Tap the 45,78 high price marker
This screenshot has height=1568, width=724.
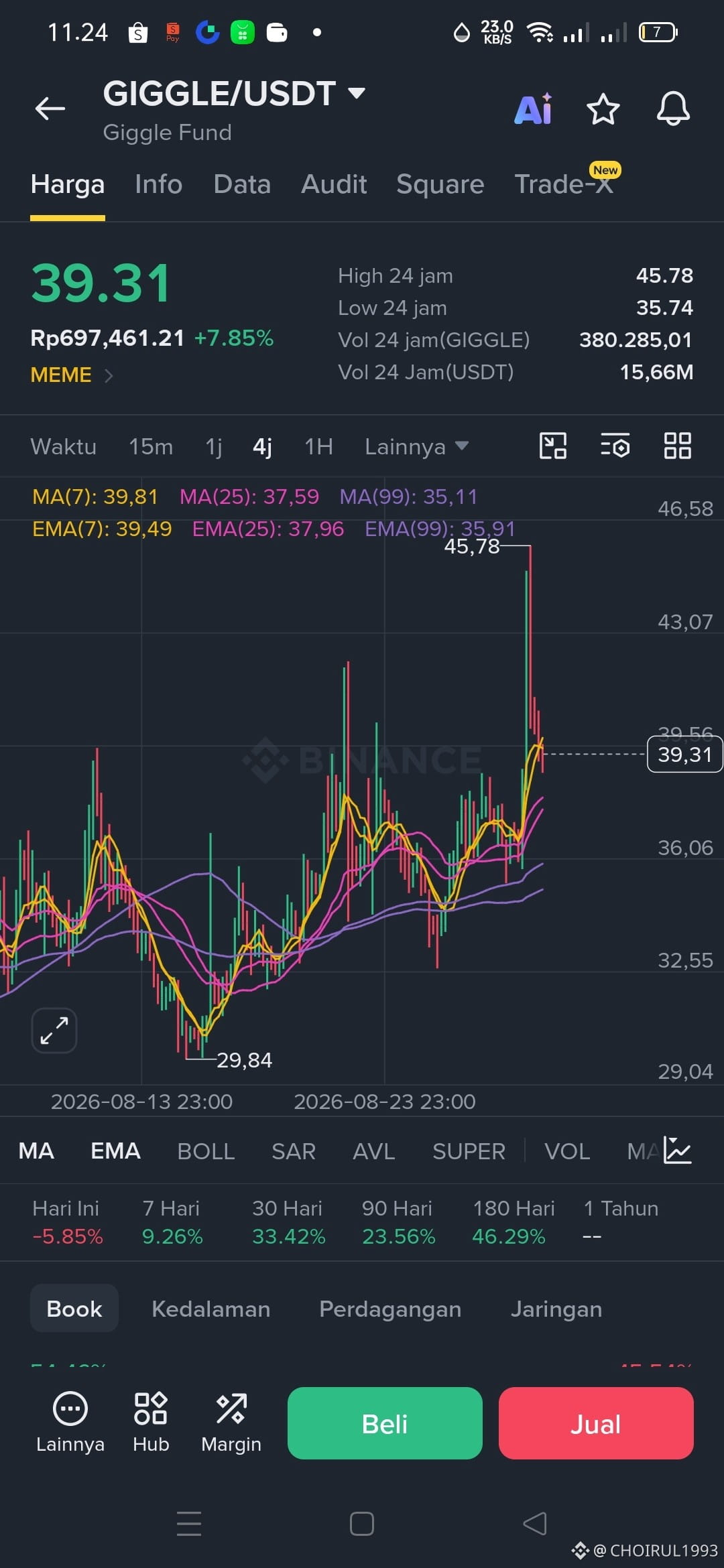click(472, 546)
